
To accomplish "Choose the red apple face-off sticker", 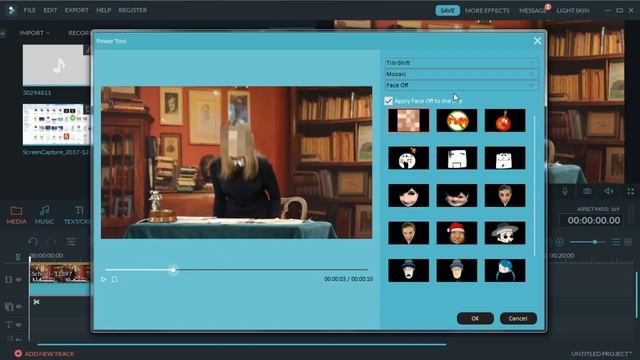I will pyautogui.click(x=505, y=120).
